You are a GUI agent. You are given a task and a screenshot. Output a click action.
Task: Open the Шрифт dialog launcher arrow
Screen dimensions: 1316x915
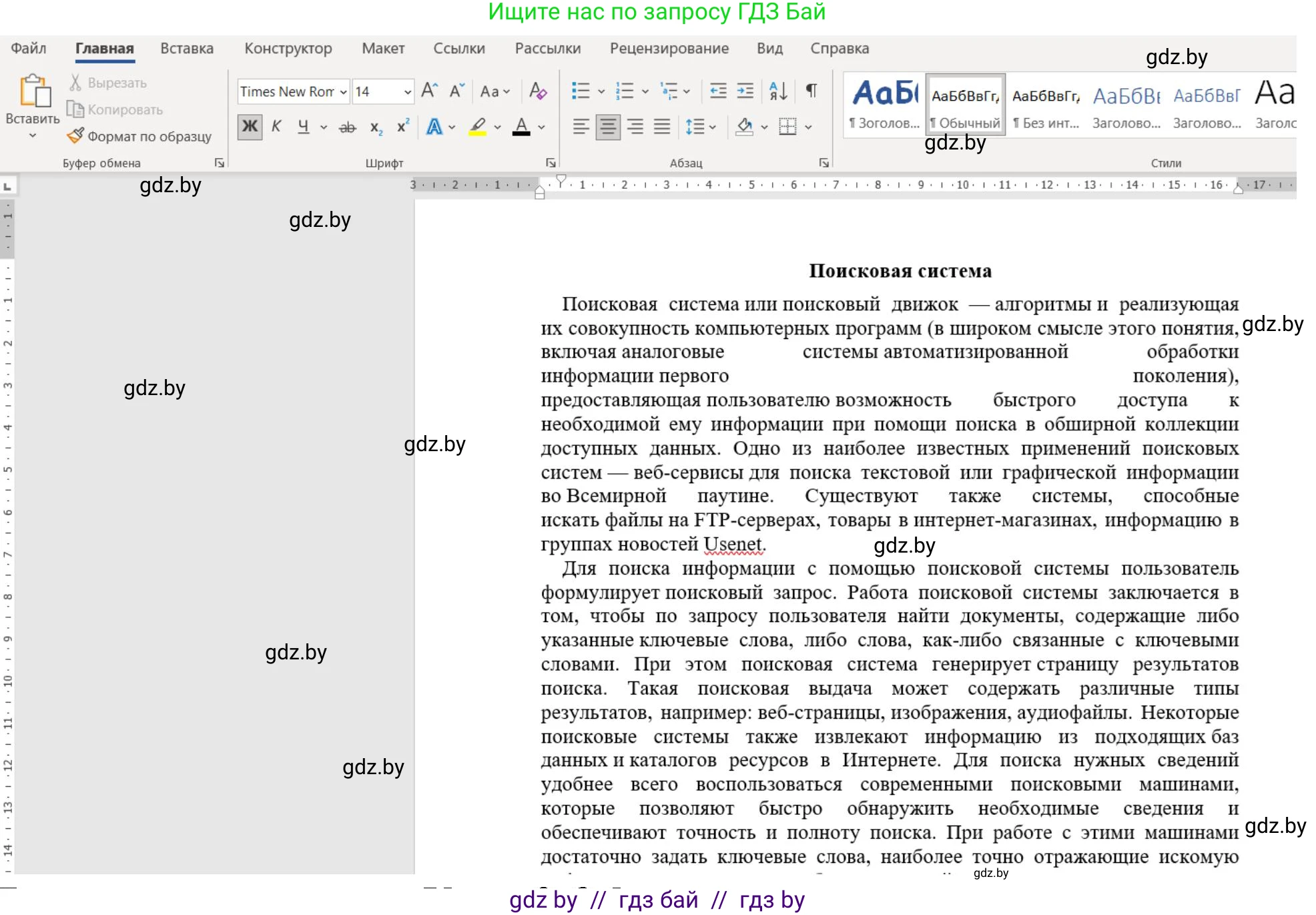tap(551, 162)
